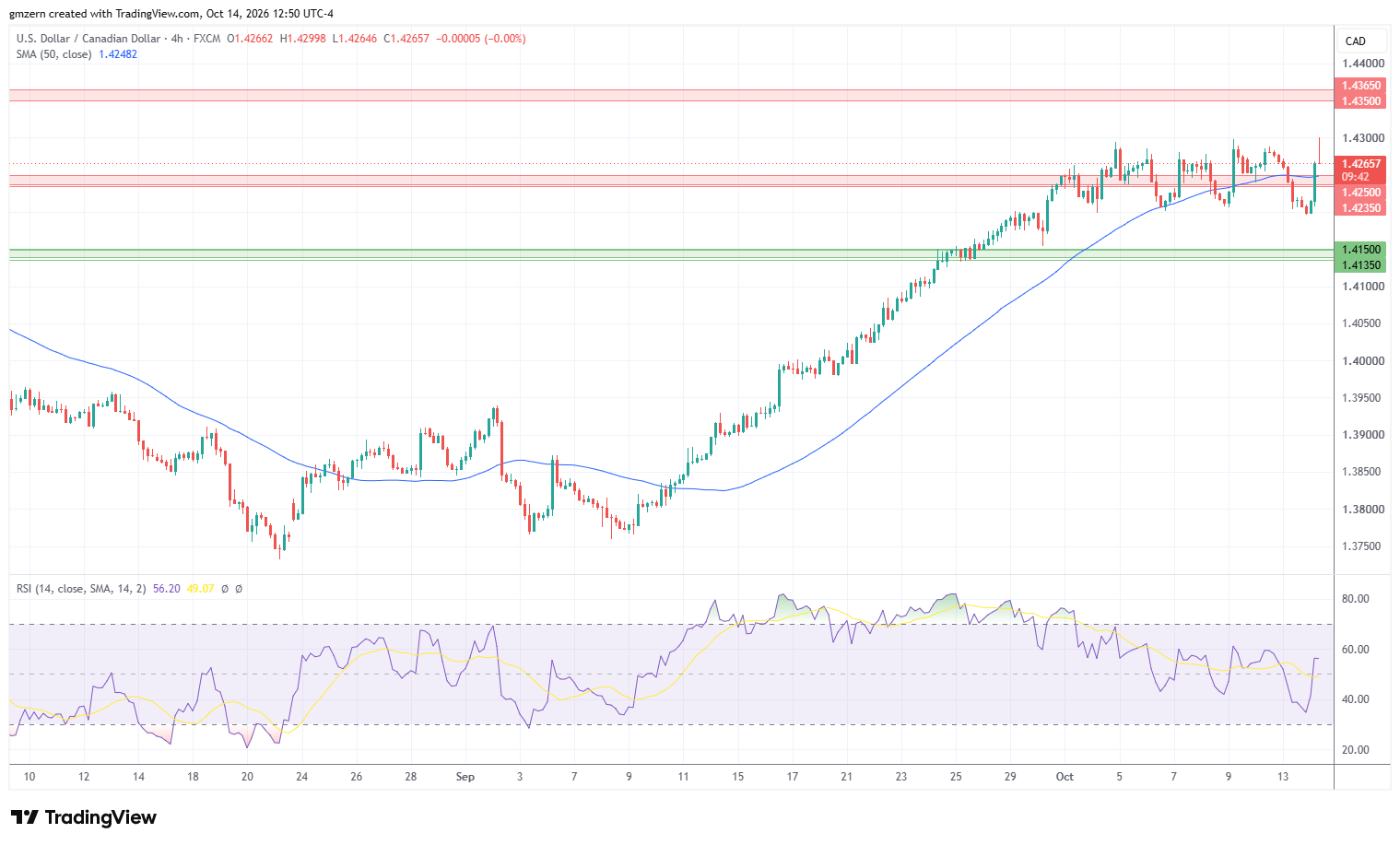This screenshot has width=1400, height=845.
Task: Click the low value L1.42646
Action: 355,39
